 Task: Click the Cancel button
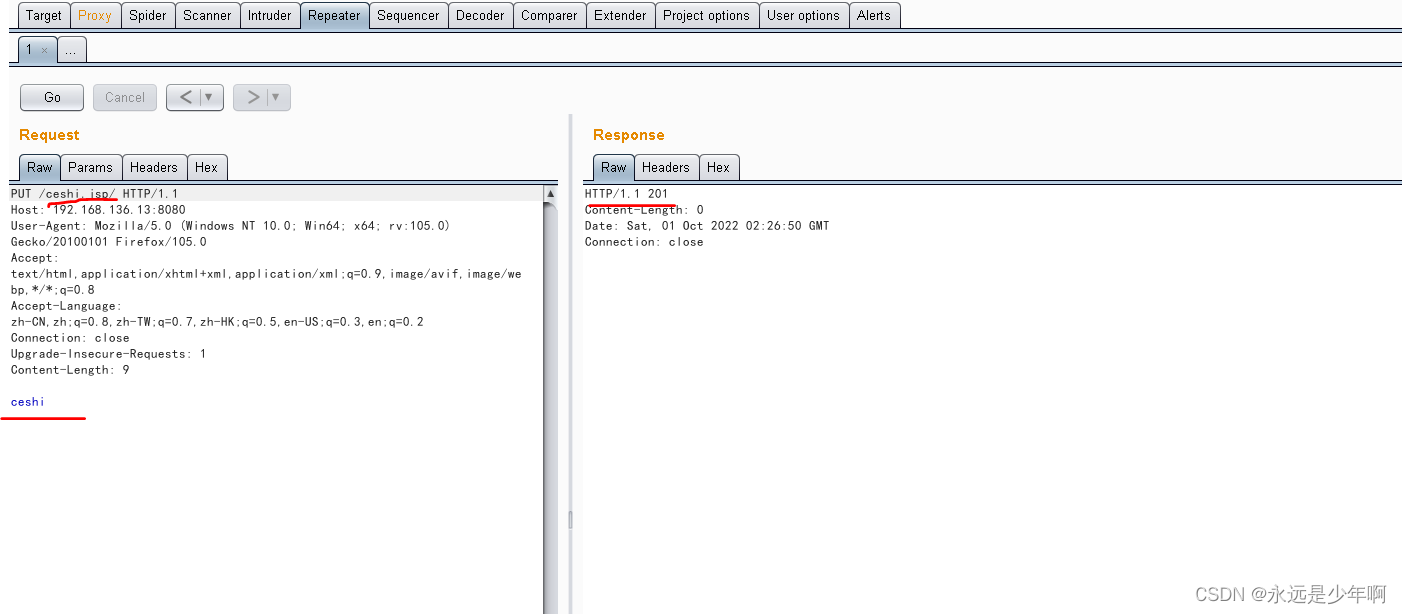pyautogui.click(x=125, y=97)
